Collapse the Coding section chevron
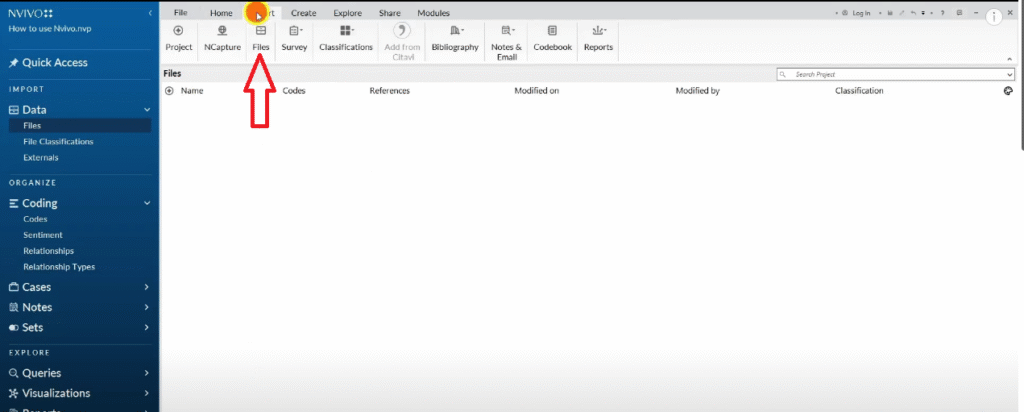 pyautogui.click(x=147, y=203)
